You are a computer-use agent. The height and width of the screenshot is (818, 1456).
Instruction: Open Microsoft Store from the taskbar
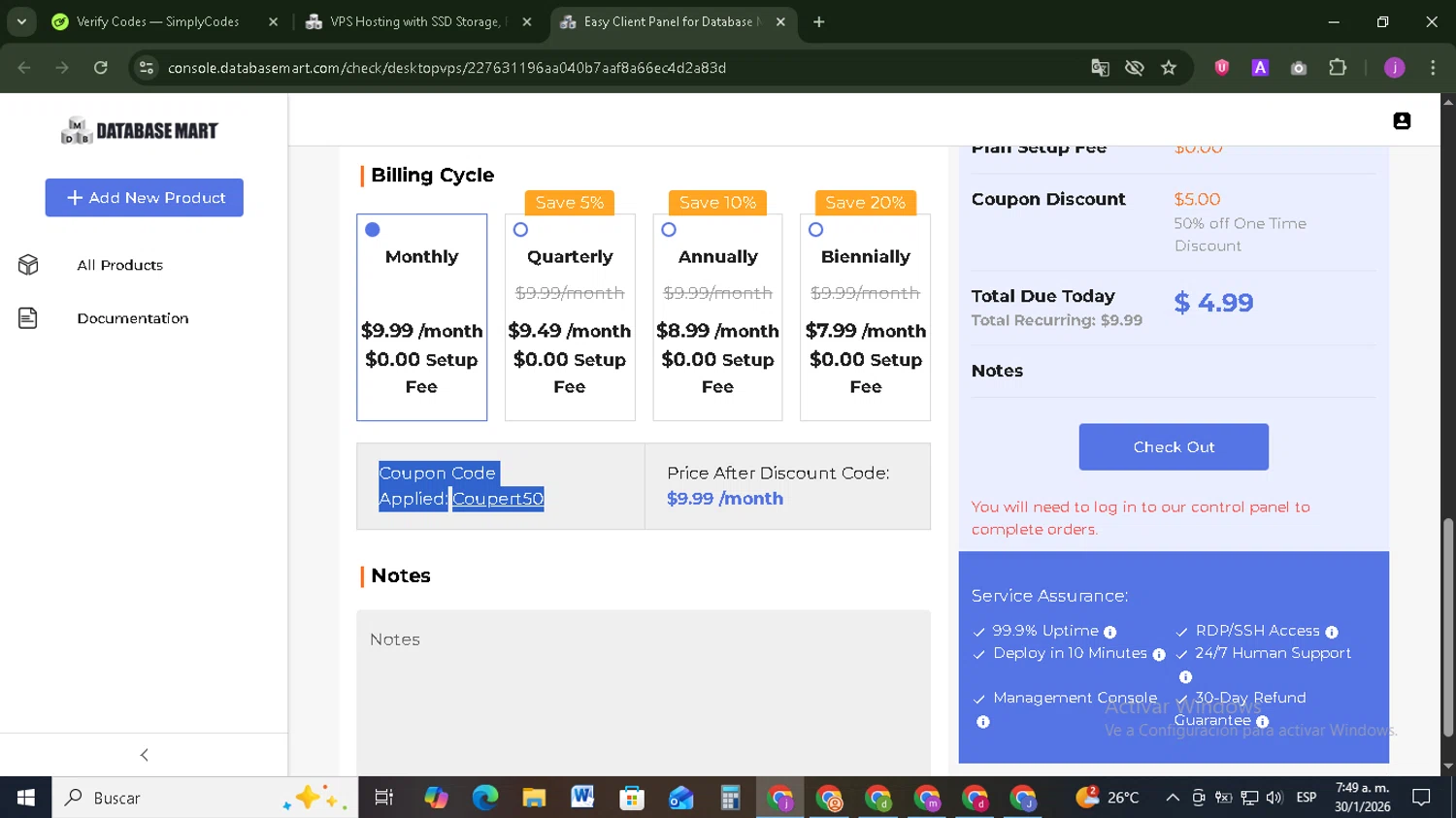pos(632,798)
